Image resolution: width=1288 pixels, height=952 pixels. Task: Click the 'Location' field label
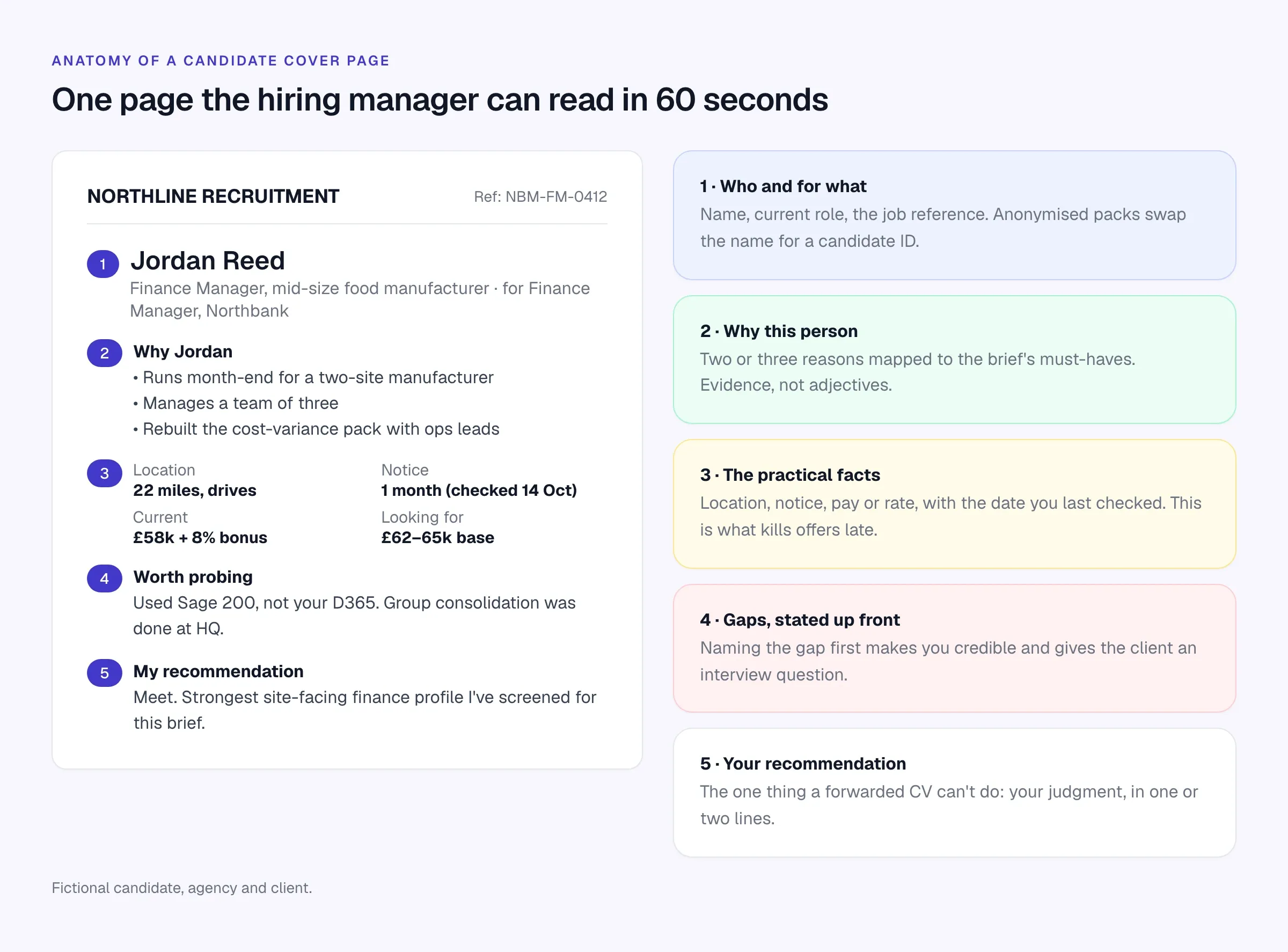(x=164, y=470)
